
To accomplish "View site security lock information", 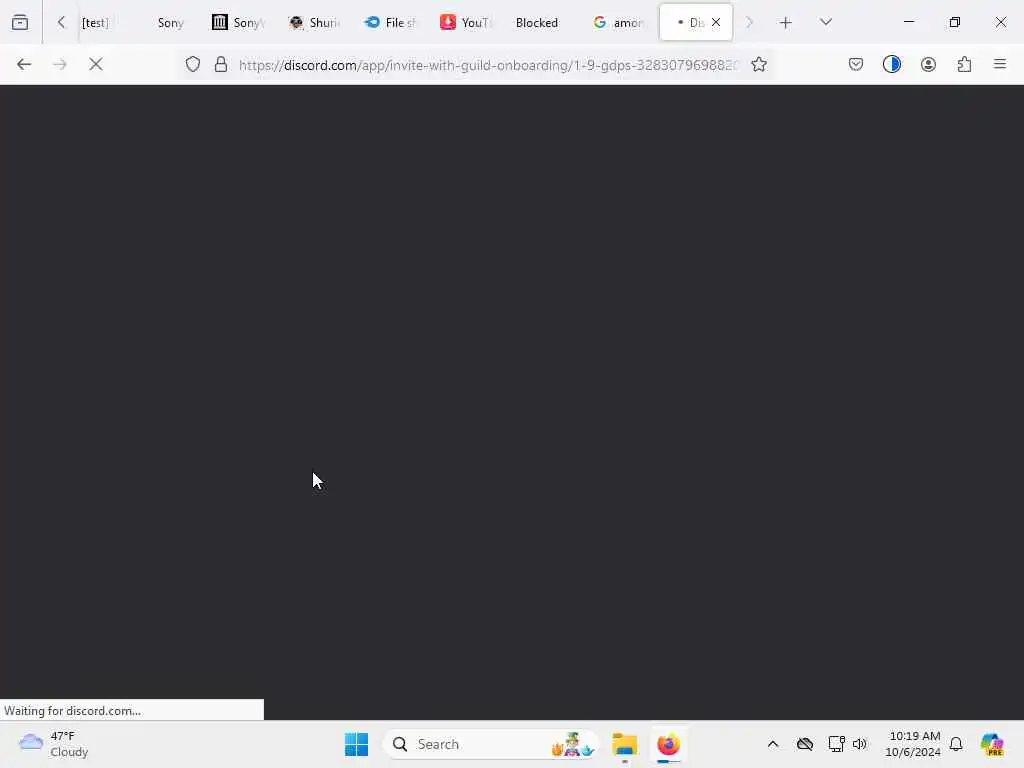I will [x=221, y=64].
